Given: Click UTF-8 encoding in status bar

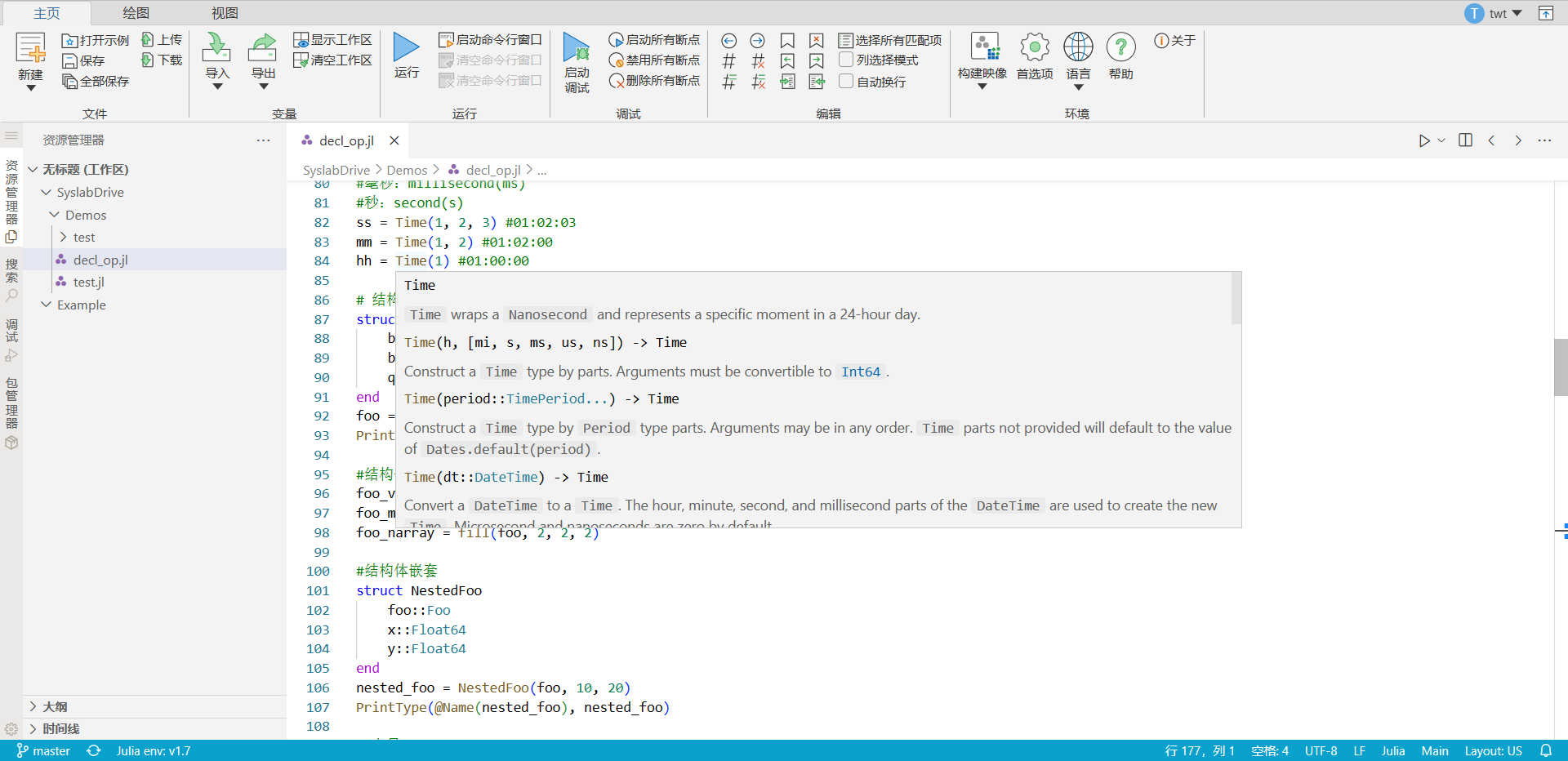Looking at the screenshot, I should (1321, 750).
